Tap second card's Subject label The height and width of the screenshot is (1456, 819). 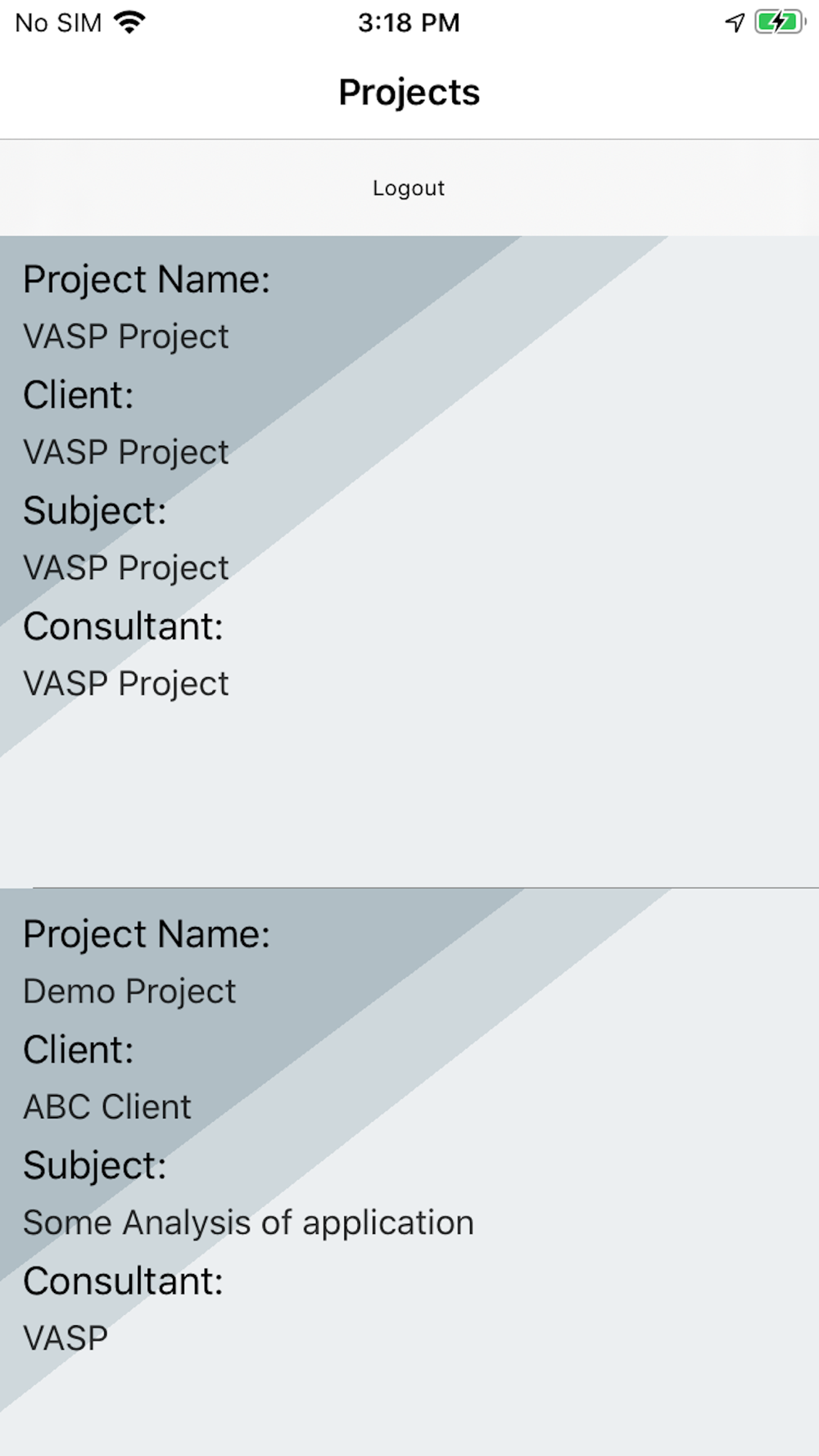[x=95, y=1164]
